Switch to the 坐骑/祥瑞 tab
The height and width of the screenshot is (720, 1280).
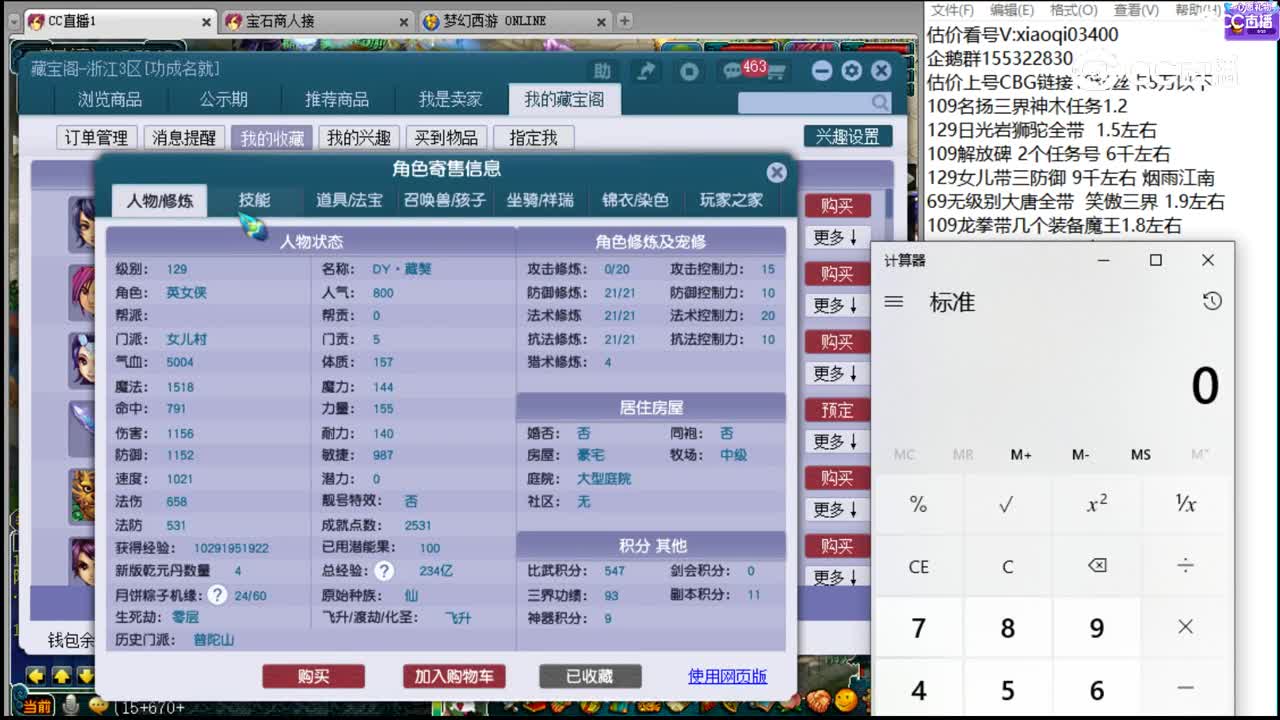tap(540, 200)
